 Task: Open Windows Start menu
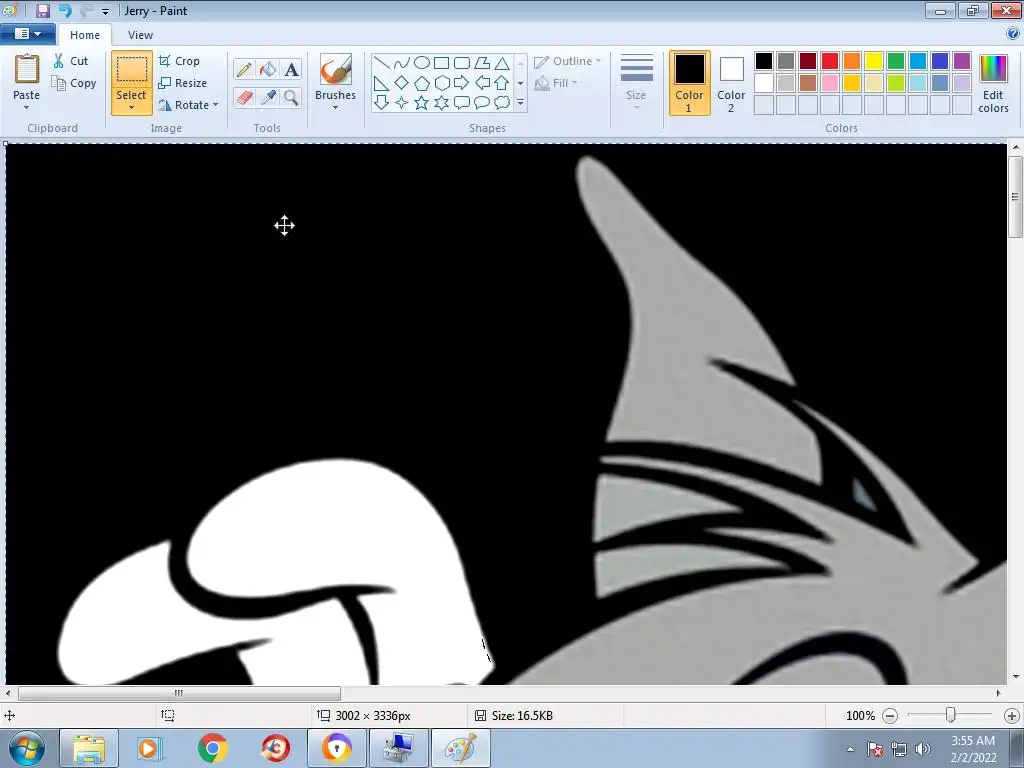[27, 748]
